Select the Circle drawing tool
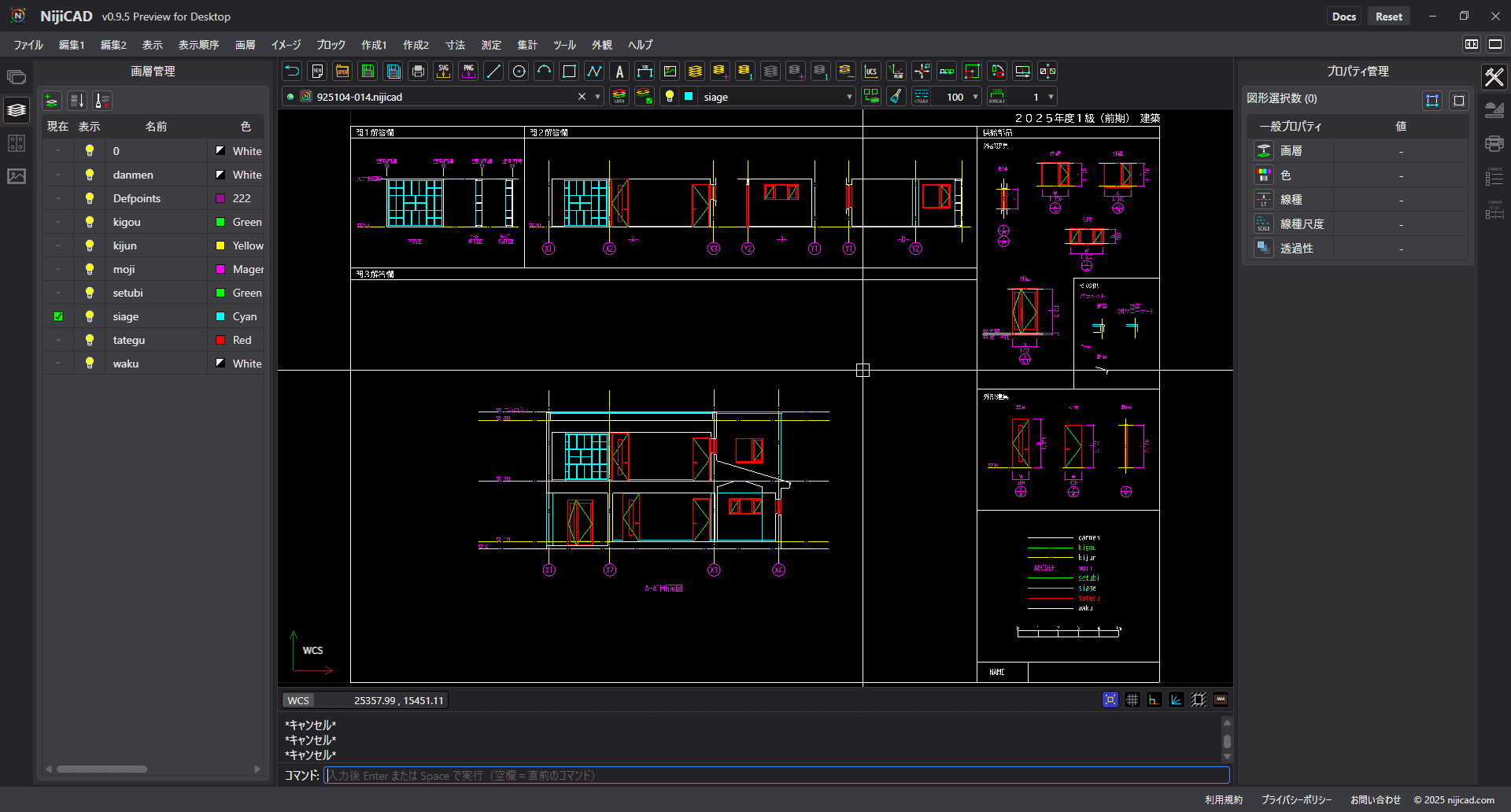Viewport: 1511px width, 812px height. 519,72
